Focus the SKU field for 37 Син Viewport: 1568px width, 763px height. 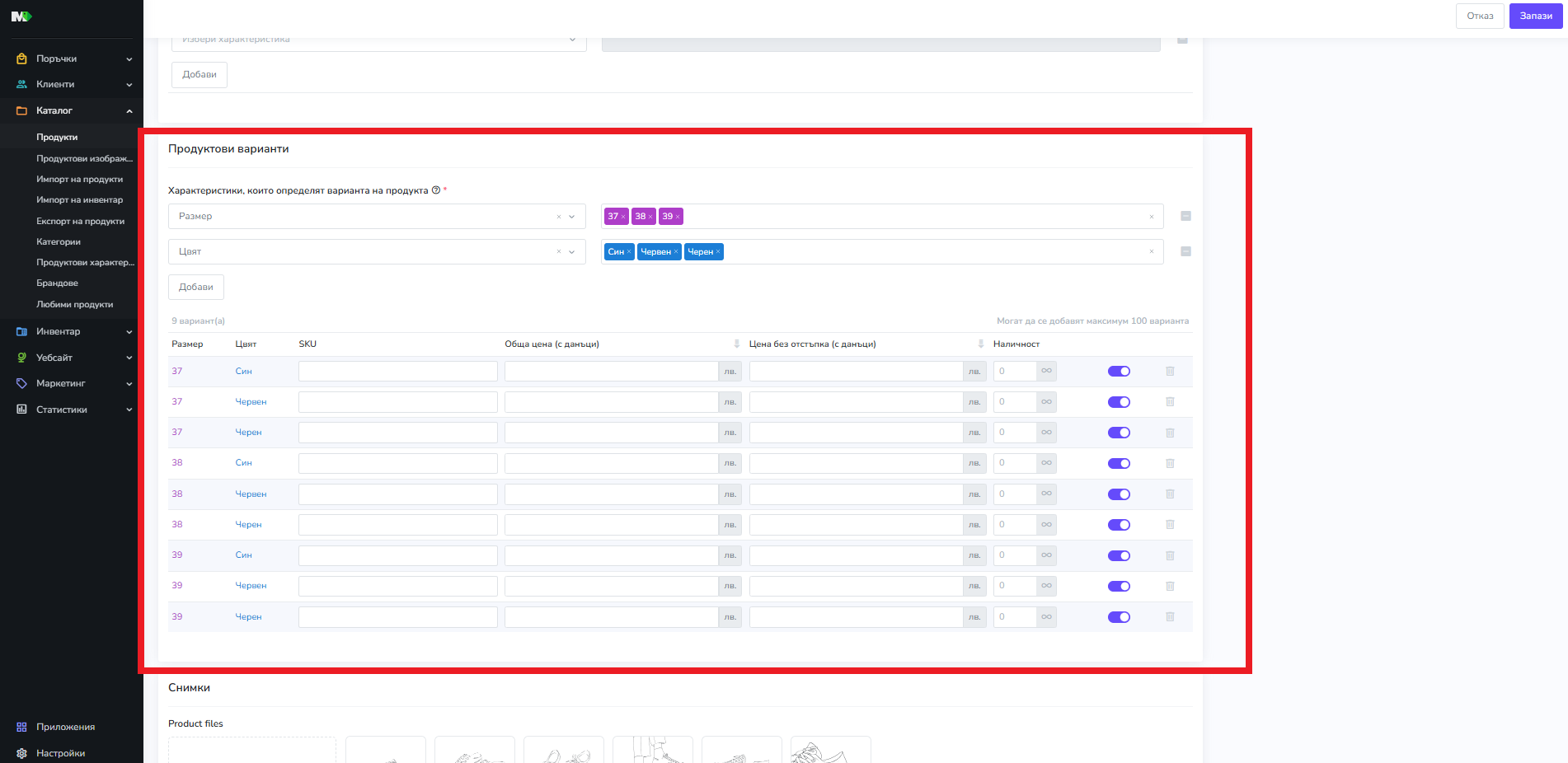pyautogui.click(x=397, y=372)
